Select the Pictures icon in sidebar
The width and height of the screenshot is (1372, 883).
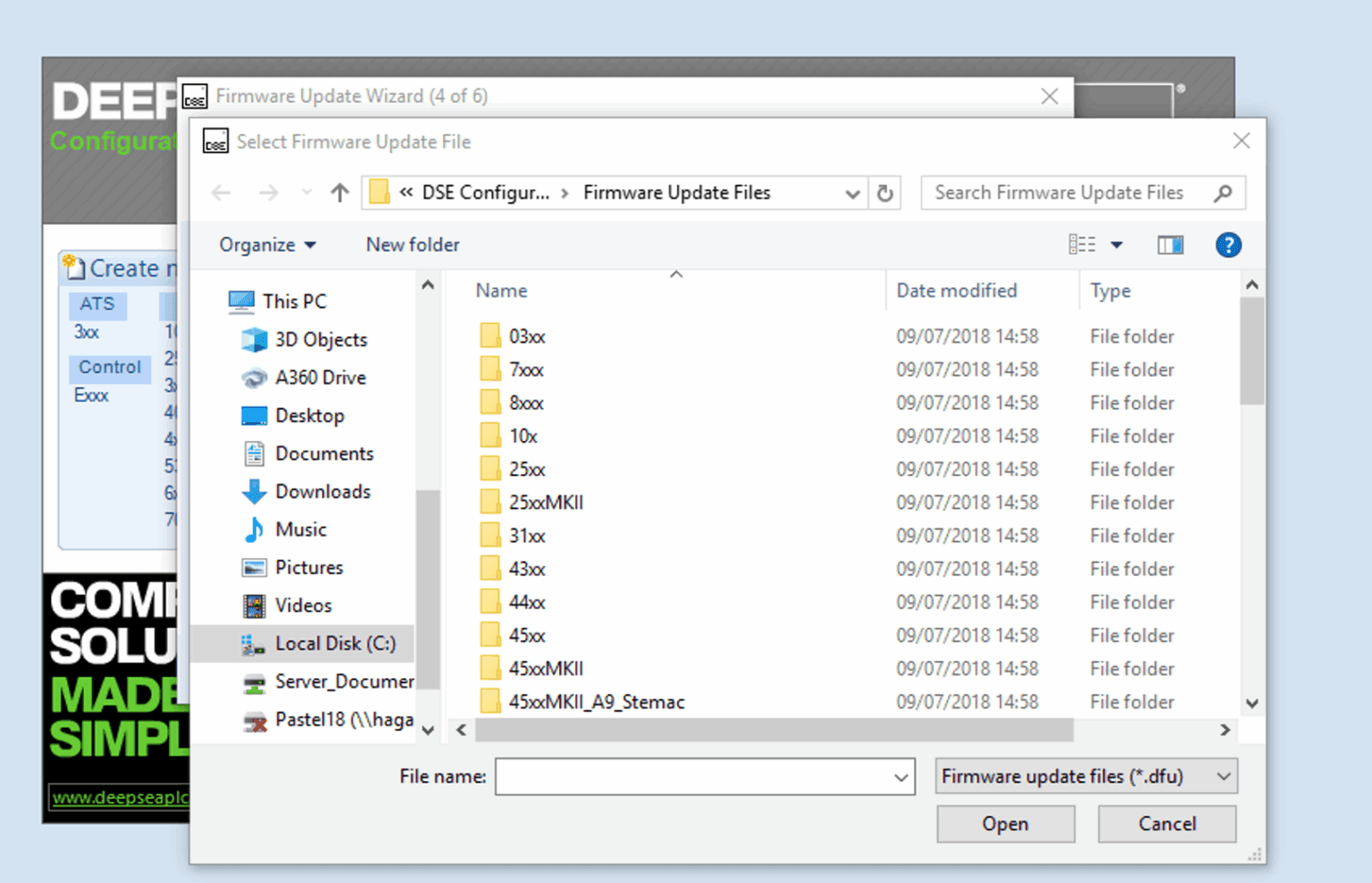pos(254,568)
